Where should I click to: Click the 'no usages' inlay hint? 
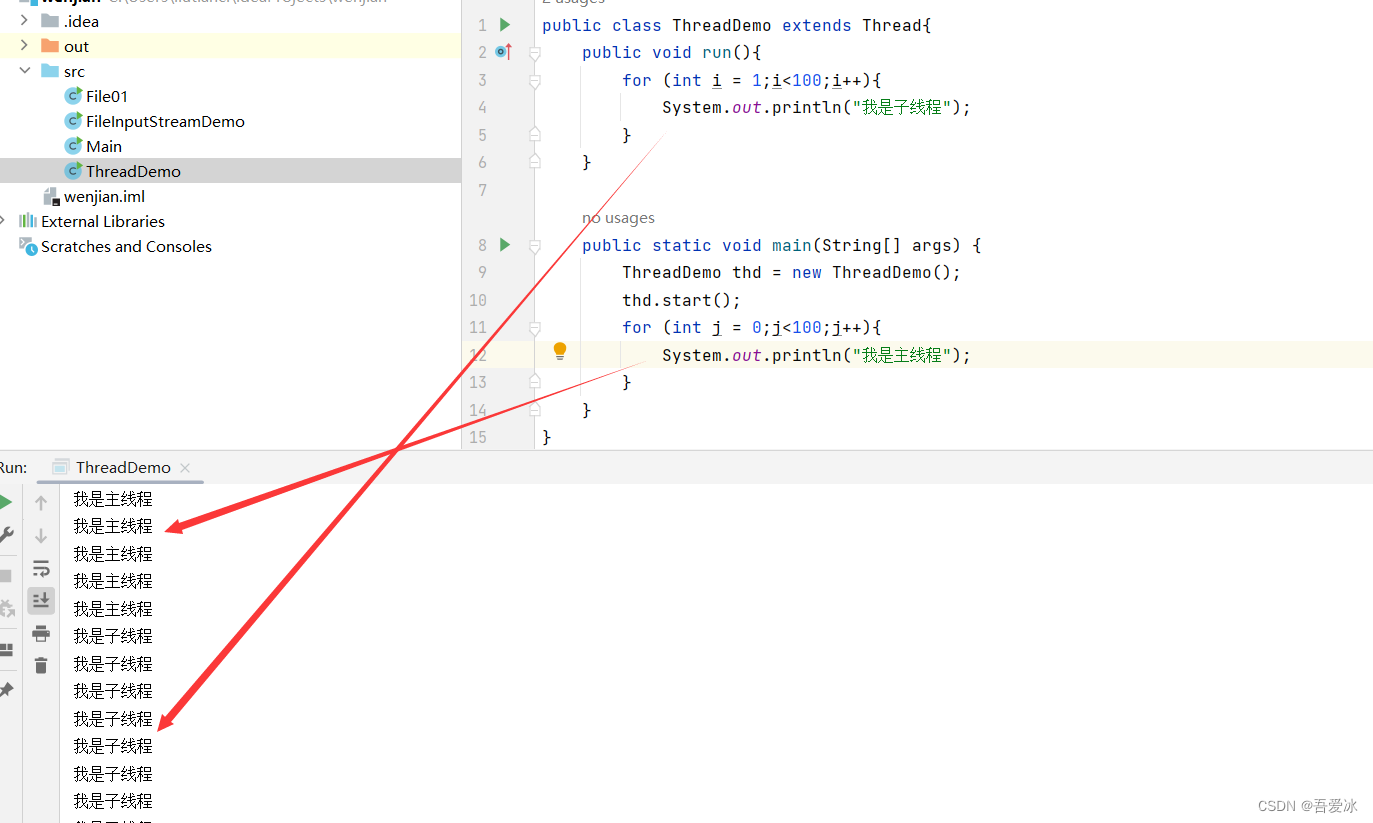(618, 218)
